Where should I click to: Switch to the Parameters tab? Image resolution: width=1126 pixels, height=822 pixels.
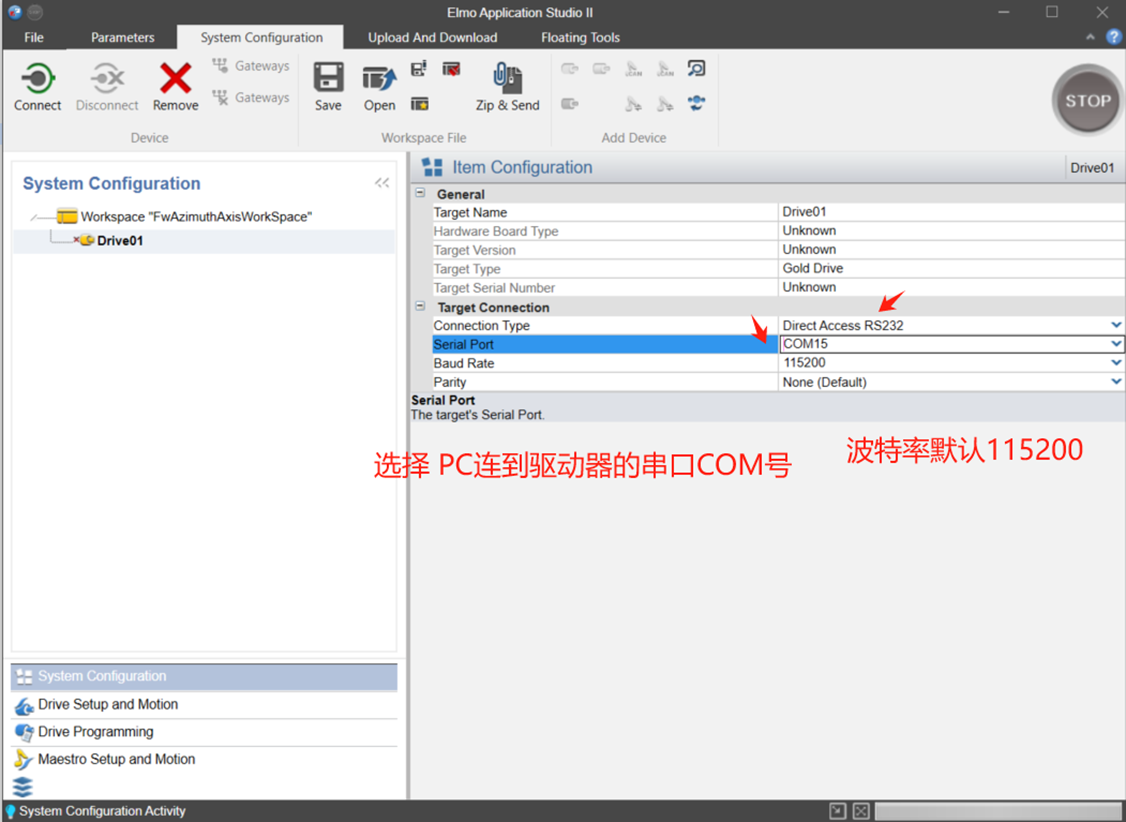pos(123,37)
